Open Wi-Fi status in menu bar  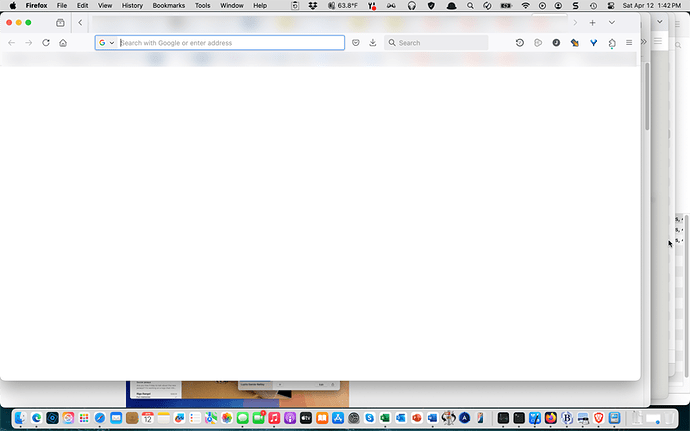(525, 6)
